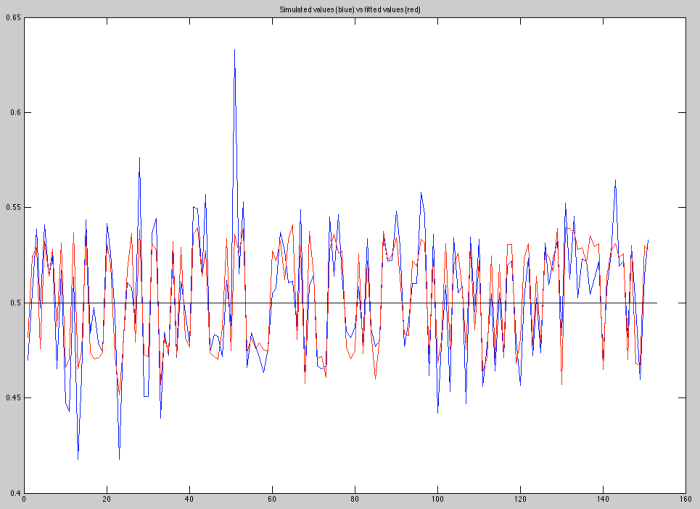This screenshot has height=509, width=700.
Task: Click the x-axis tick label 100
Action: [x=437, y=500]
